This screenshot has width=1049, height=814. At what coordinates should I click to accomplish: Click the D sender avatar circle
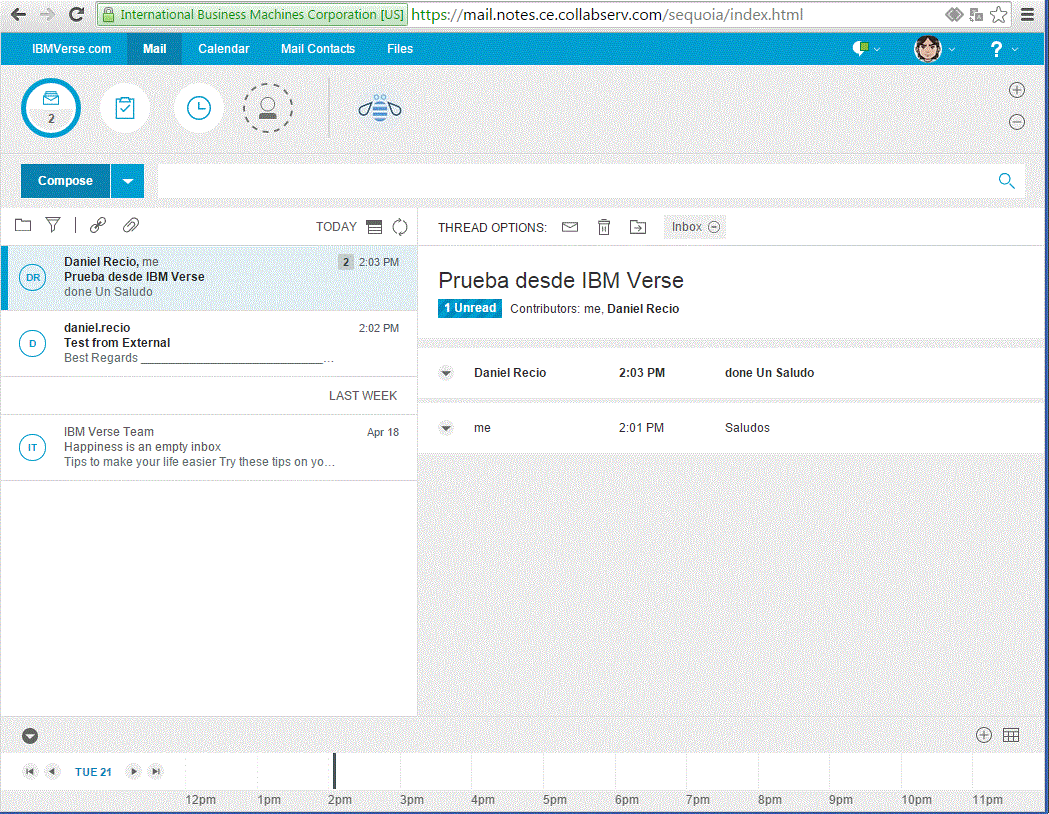click(33, 344)
